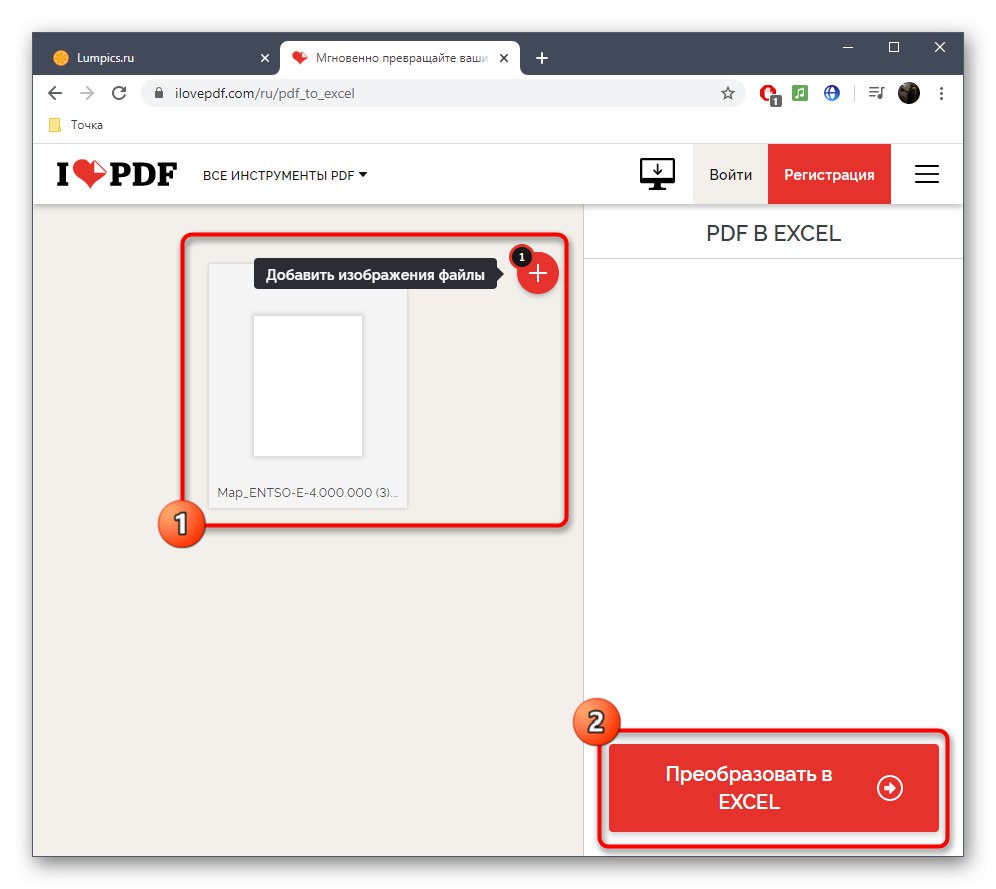Expand ВСЕ ИНСТРУМЕНТЫ PDF dropdown
This screenshot has width=996, height=889.
284,174
